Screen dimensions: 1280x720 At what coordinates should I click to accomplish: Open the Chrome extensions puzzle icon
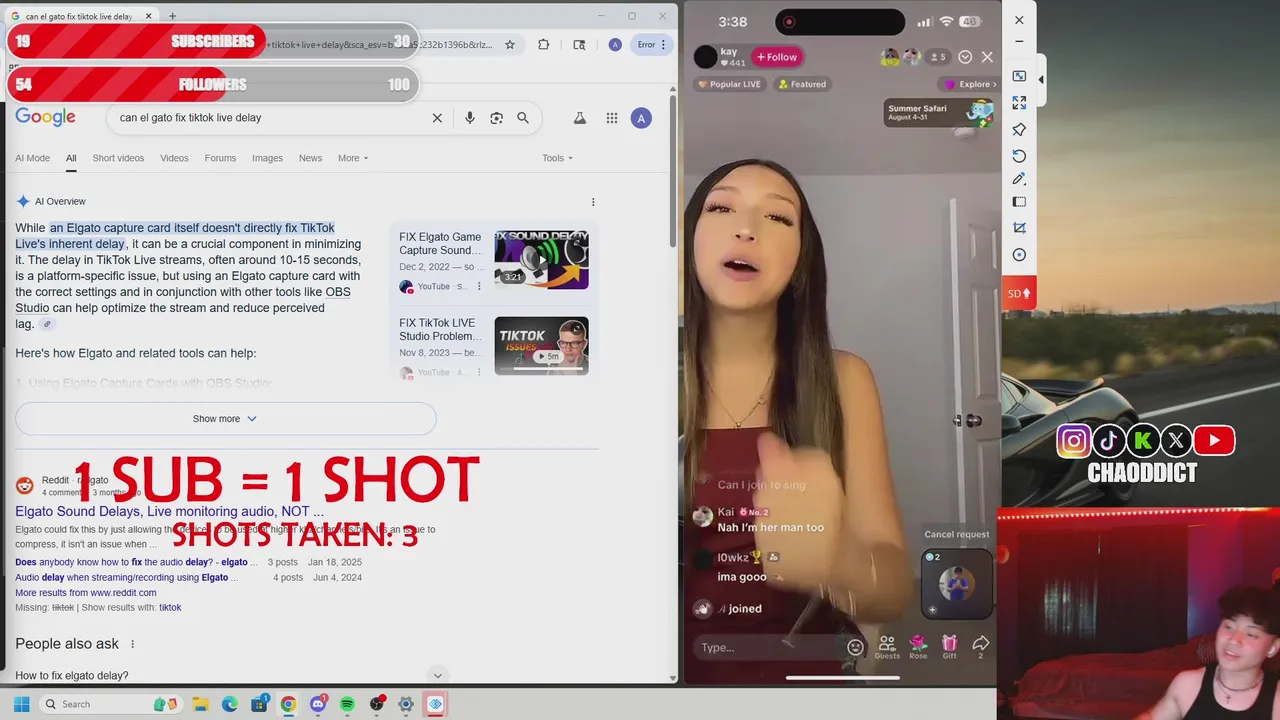(543, 45)
